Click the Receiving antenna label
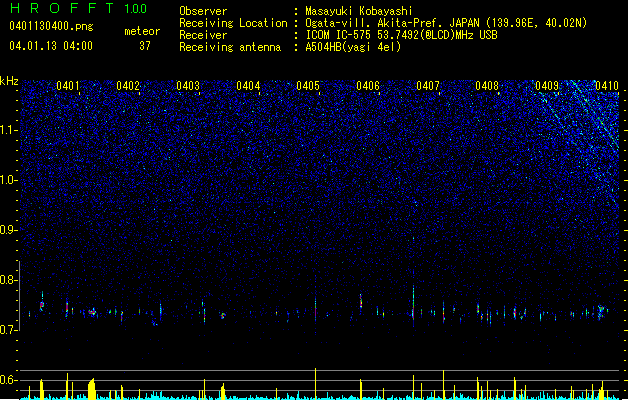Image resolution: width=629 pixels, height=400 pixels. pyautogui.click(x=230, y=47)
